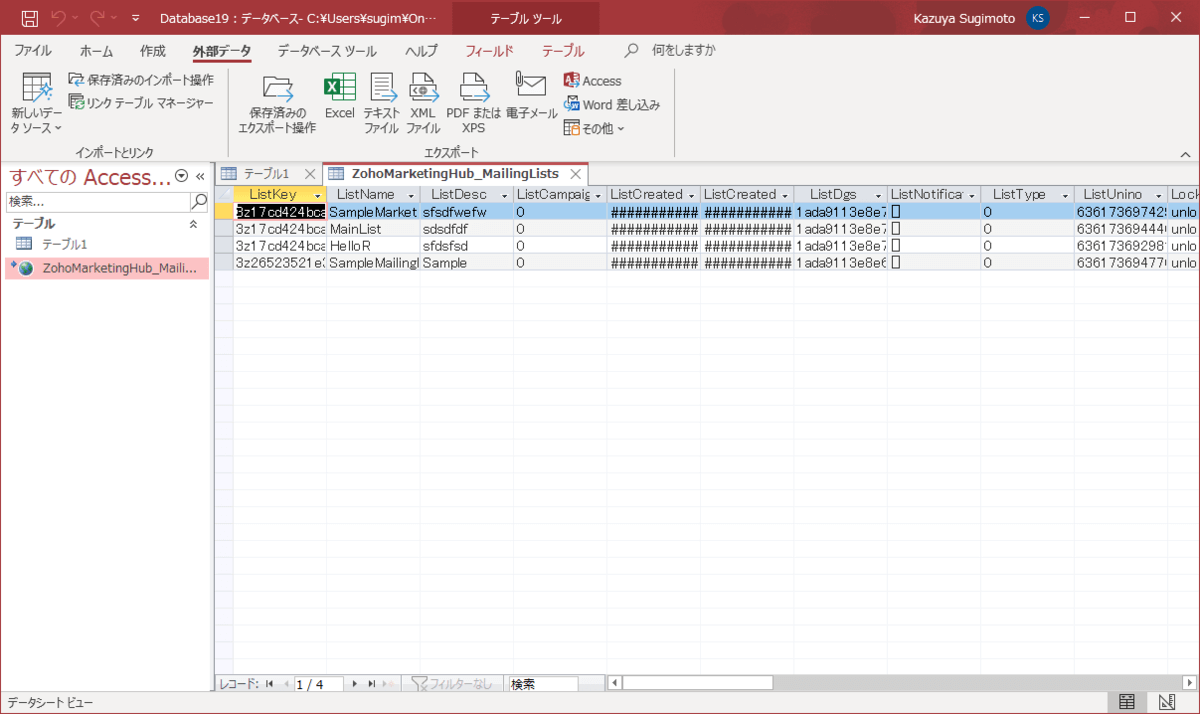Click the navigation pane search magnifier icon

(x=198, y=201)
